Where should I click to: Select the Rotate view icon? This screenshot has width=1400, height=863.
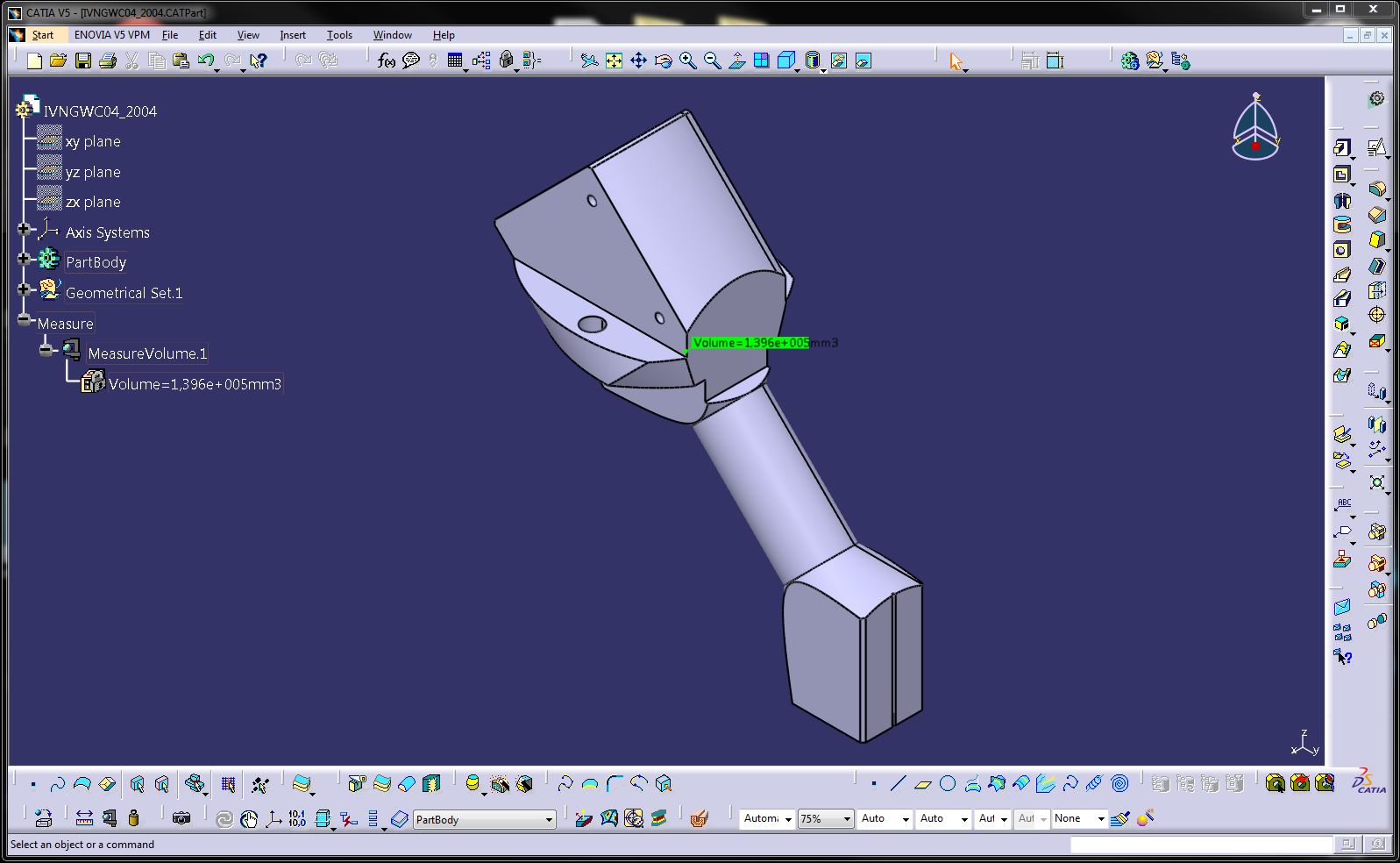point(663,61)
